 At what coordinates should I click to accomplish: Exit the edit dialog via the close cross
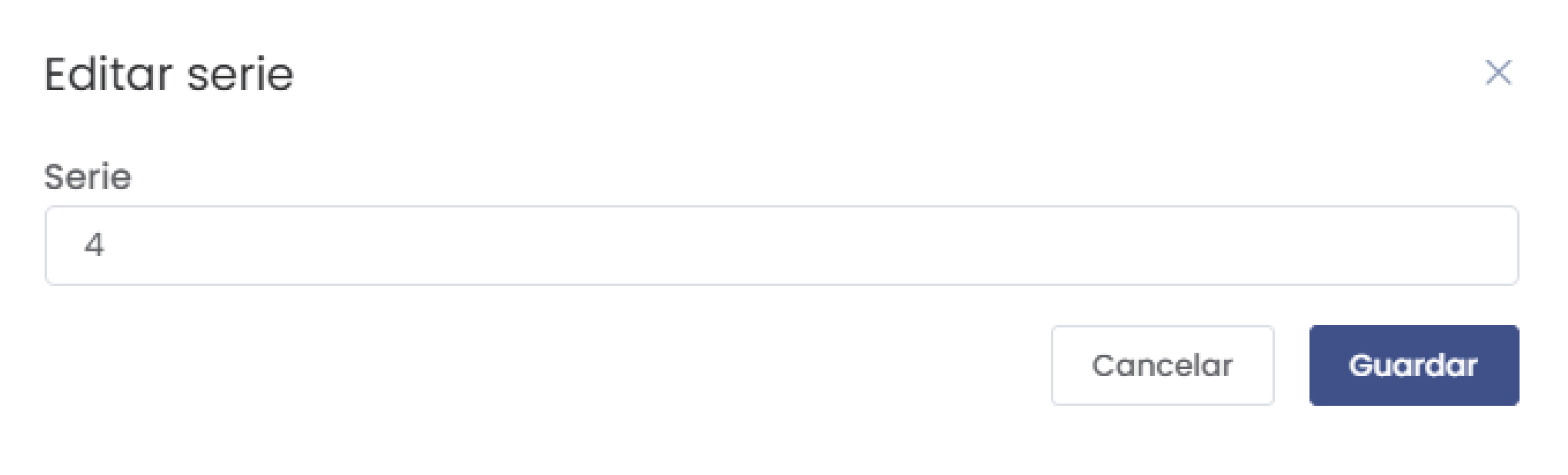tap(1497, 73)
